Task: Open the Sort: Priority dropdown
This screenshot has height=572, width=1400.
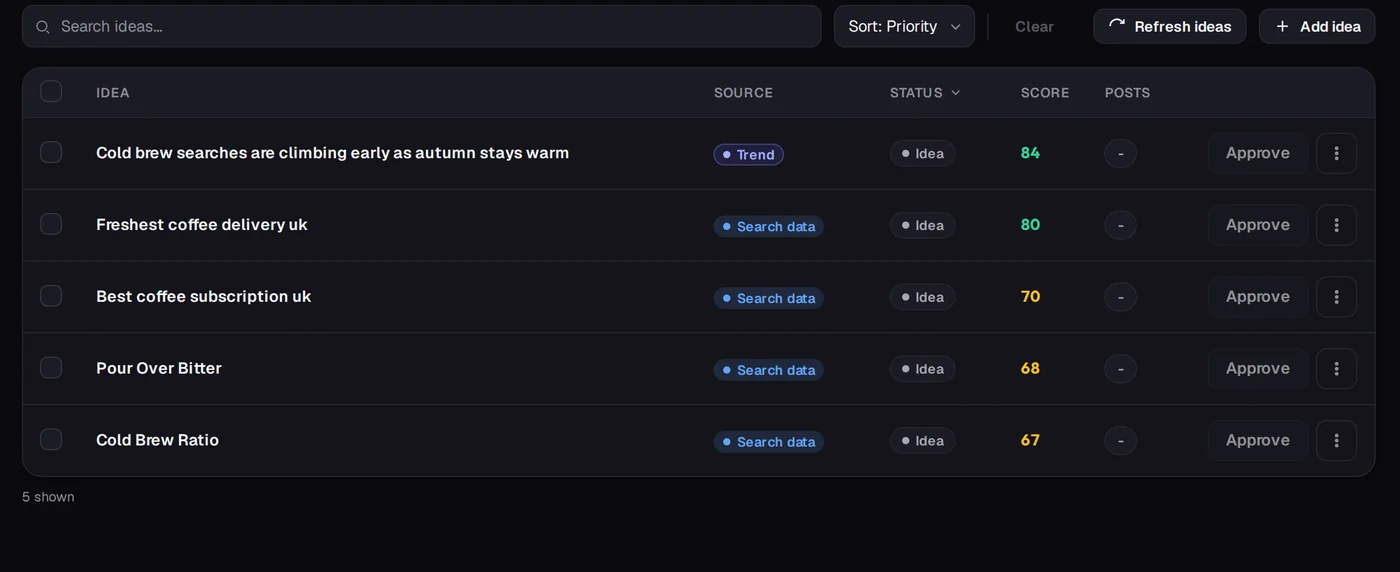Action: click(x=904, y=26)
